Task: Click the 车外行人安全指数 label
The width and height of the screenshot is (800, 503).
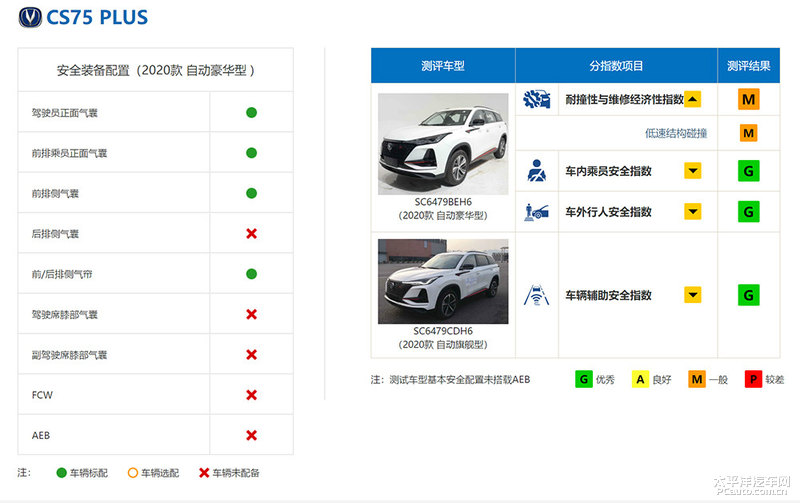Action: (x=608, y=212)
